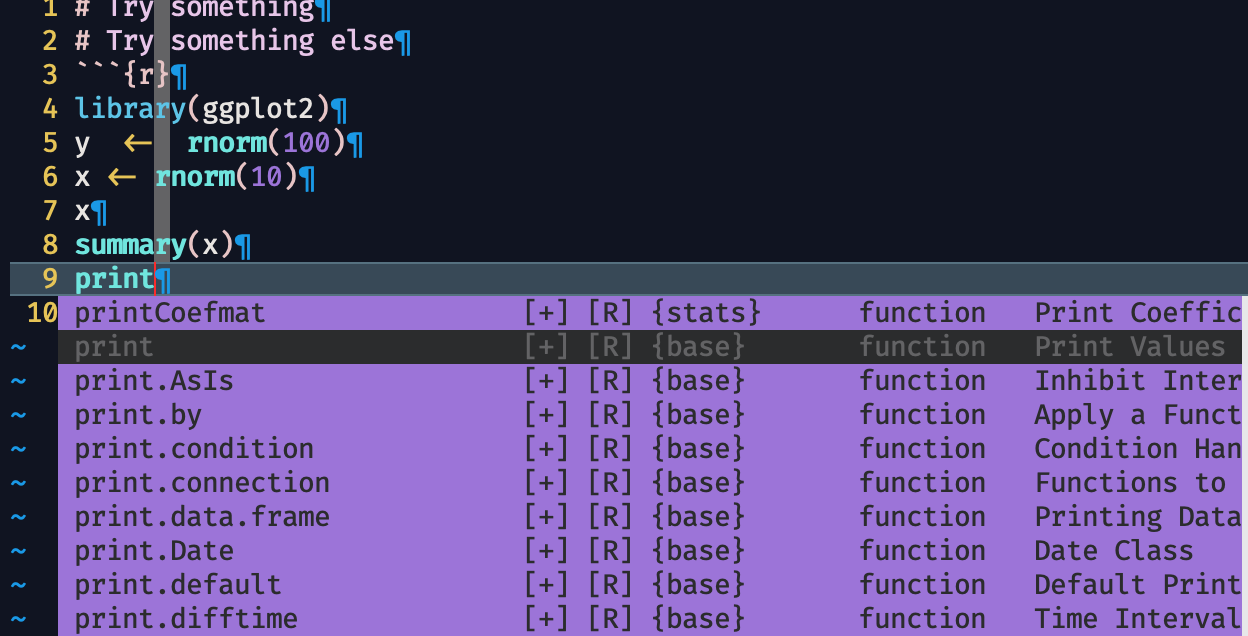Click line number 4 in the gutter
The width and height of the screenshot is (1248, 636).
51,109
